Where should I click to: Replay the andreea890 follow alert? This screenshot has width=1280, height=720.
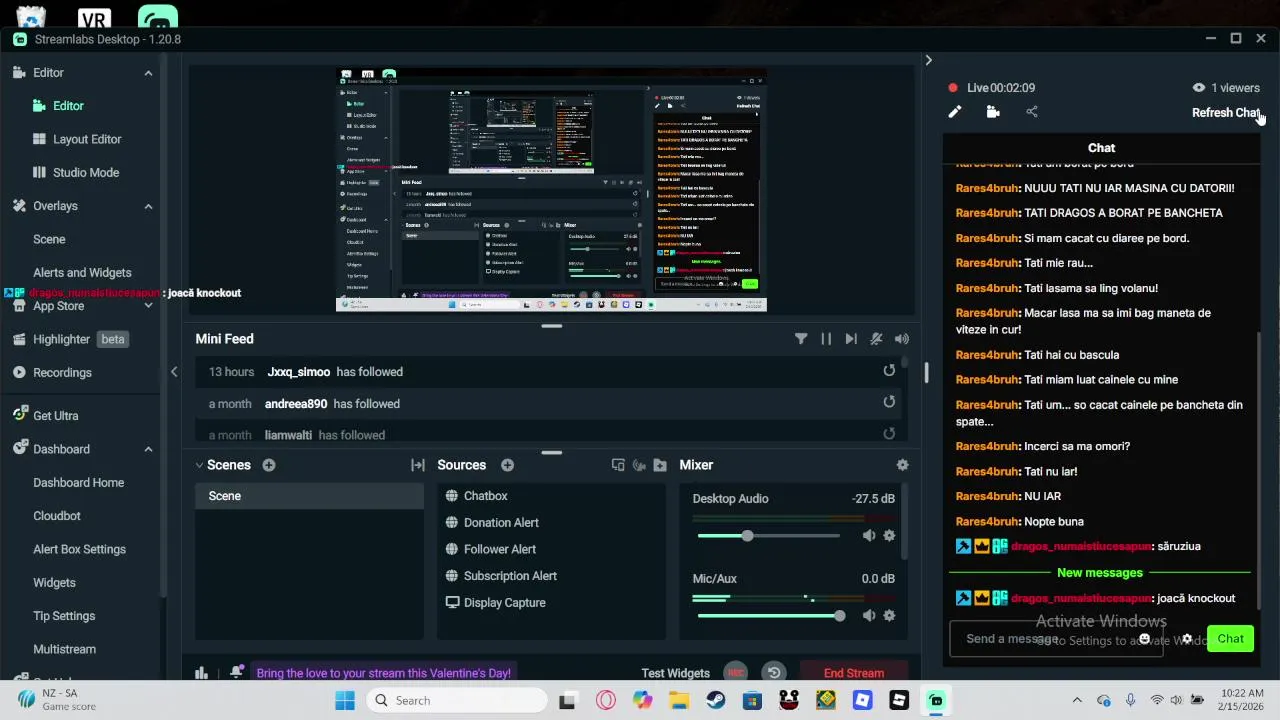[x=889, y=402]
